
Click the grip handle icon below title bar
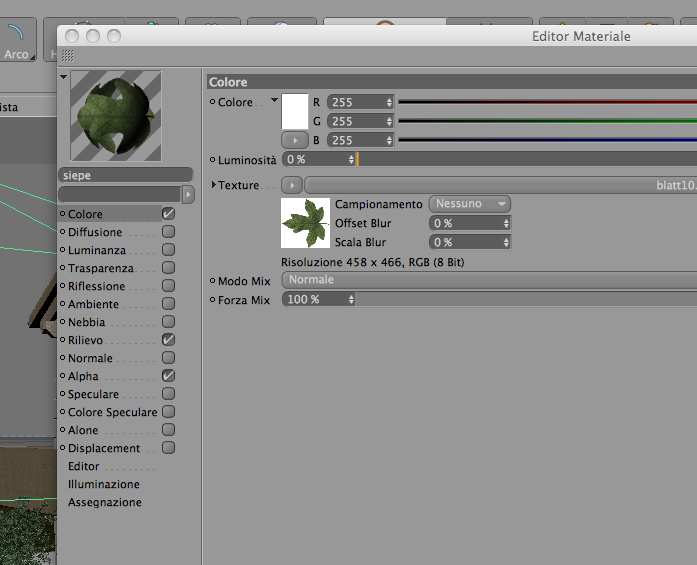point(68,56)
